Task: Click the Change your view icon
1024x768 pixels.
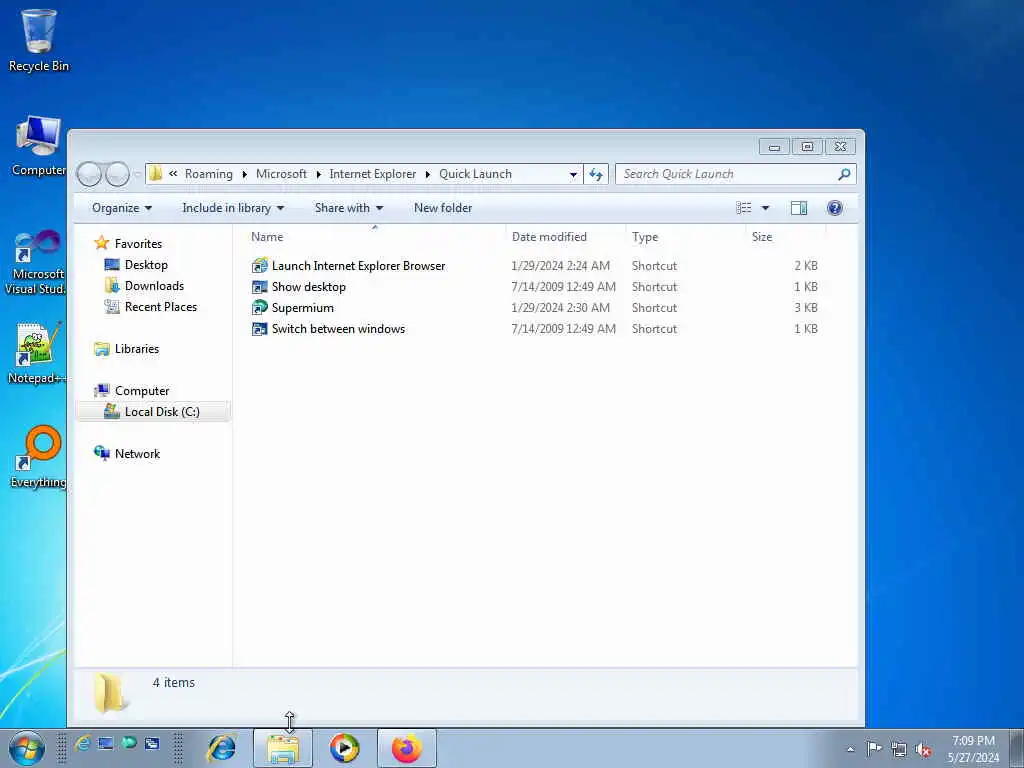Action: pyautogui.click(x=744, y=208)
